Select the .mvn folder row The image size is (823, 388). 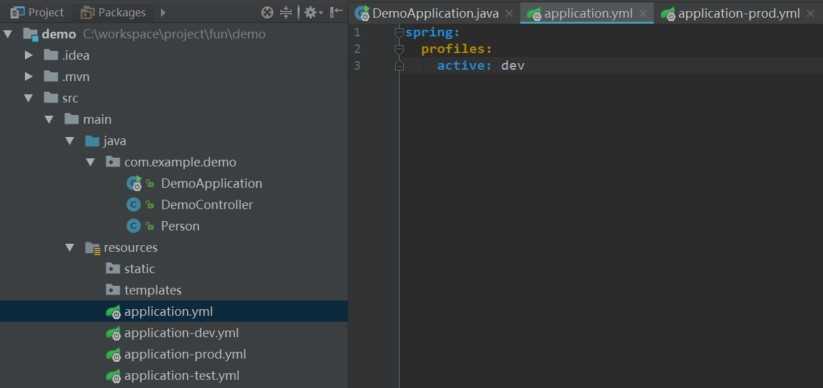click(x=174, y=77)
